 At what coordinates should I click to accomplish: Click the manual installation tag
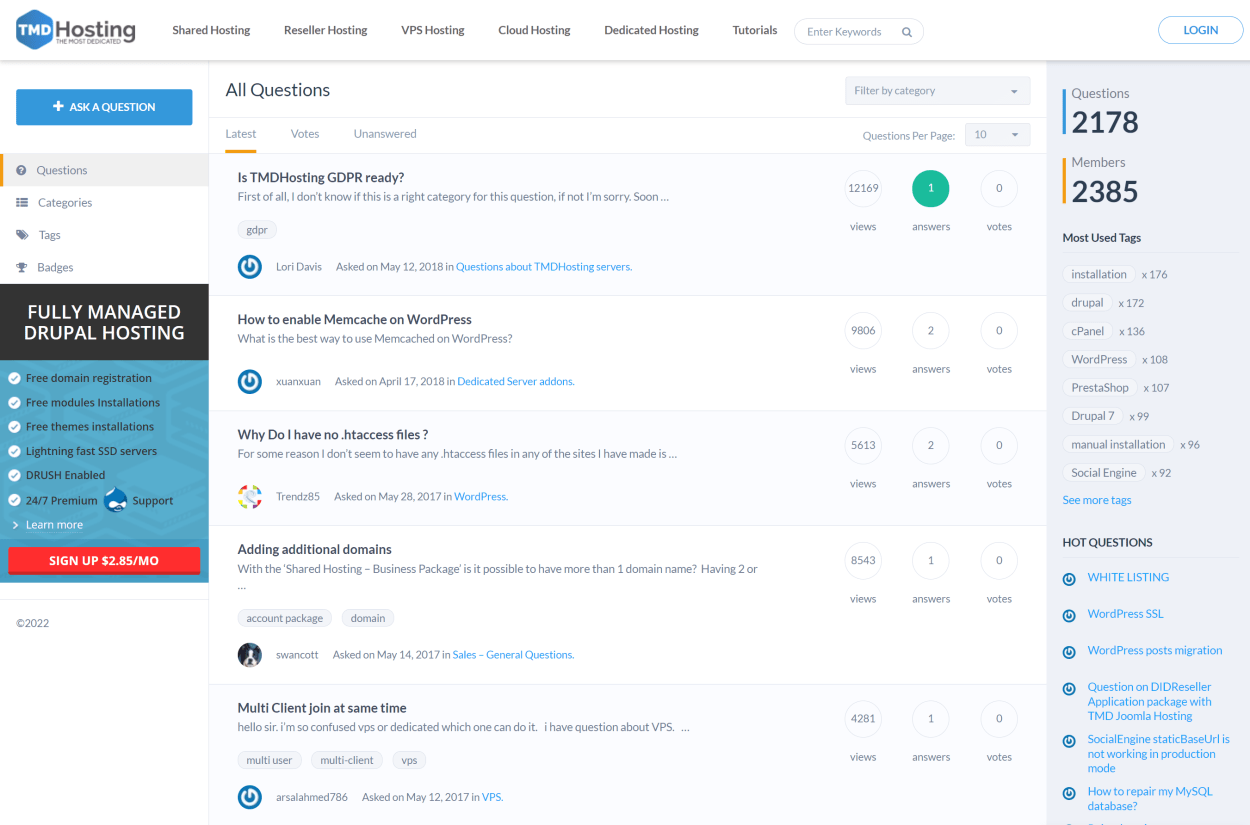pos(1118,444)
